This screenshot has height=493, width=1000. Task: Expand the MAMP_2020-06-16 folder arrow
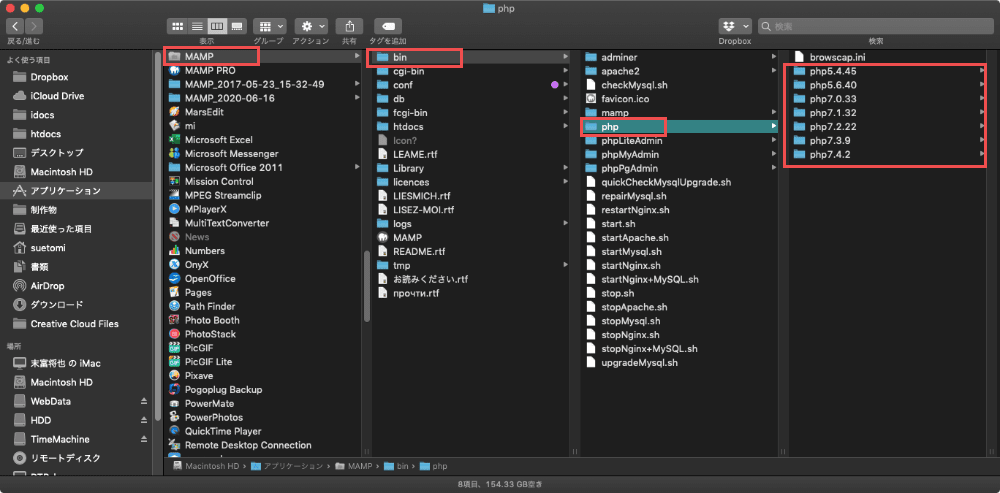[x=357, y=98]
